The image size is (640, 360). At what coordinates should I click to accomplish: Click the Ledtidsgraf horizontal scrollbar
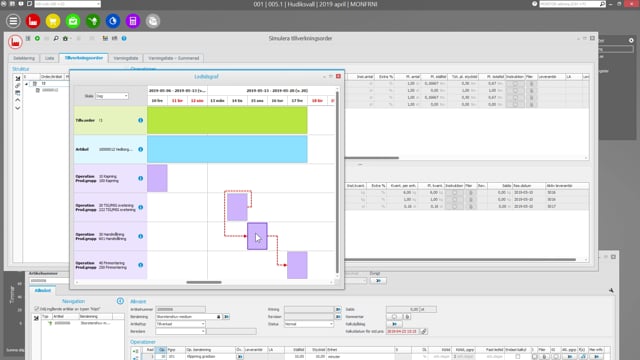(x=204, y=282)
